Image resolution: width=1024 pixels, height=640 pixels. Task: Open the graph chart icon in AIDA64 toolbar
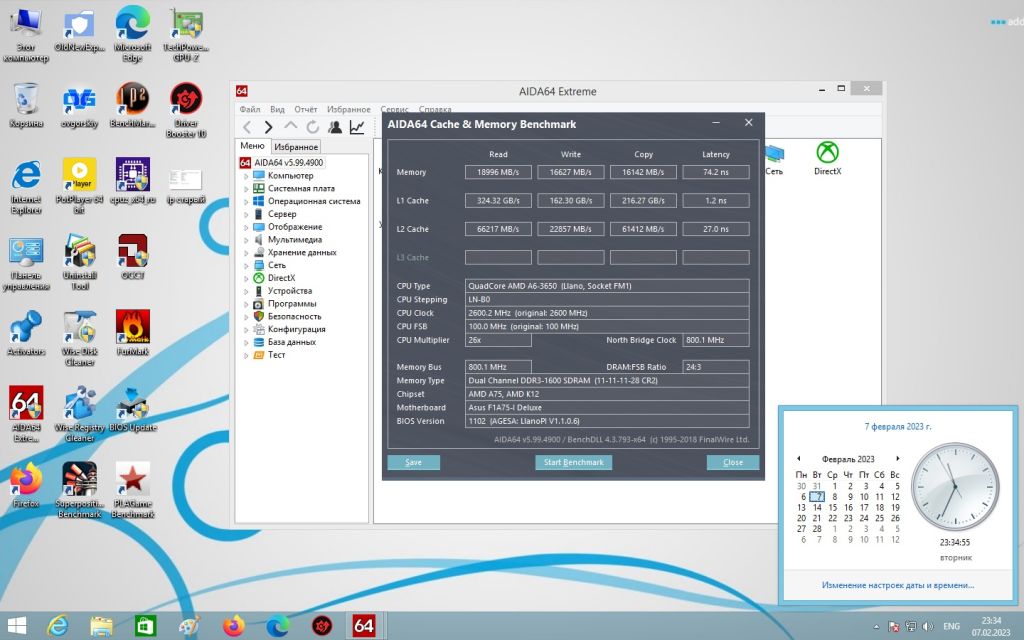coord(357,127)
